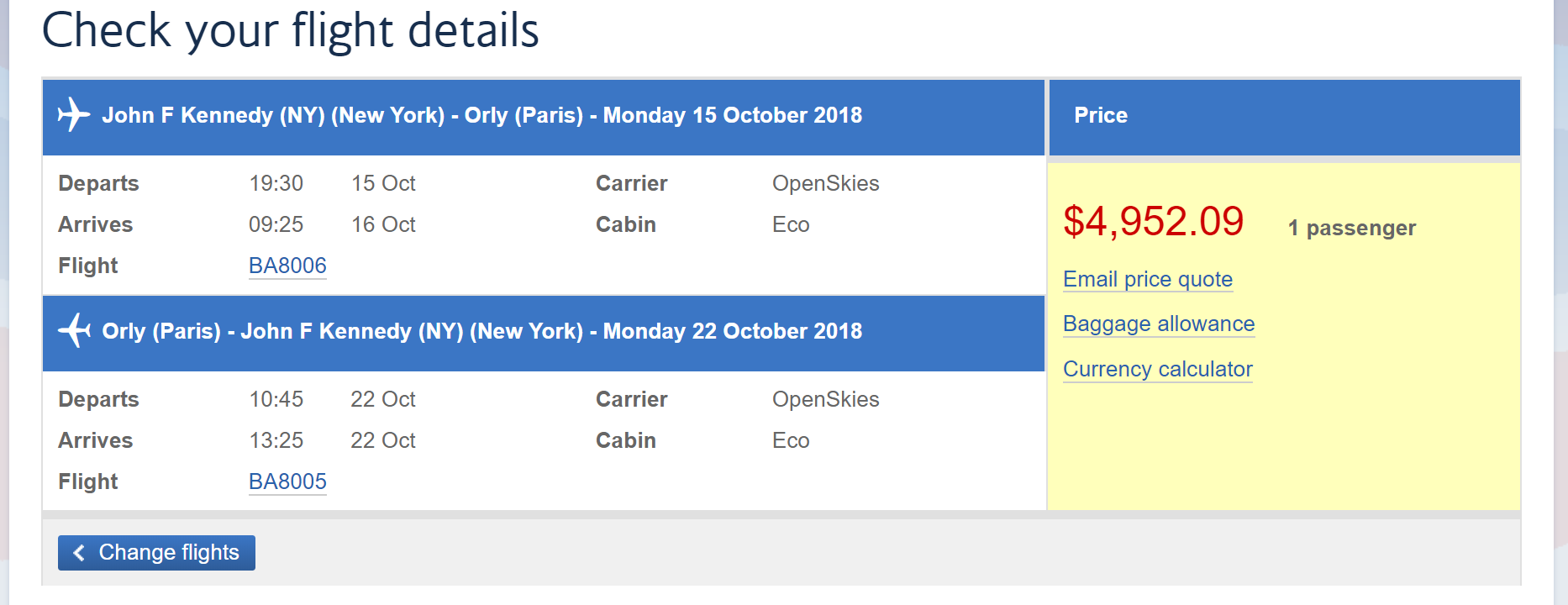Click the Paris to New York 22 October header

[481, 331]
